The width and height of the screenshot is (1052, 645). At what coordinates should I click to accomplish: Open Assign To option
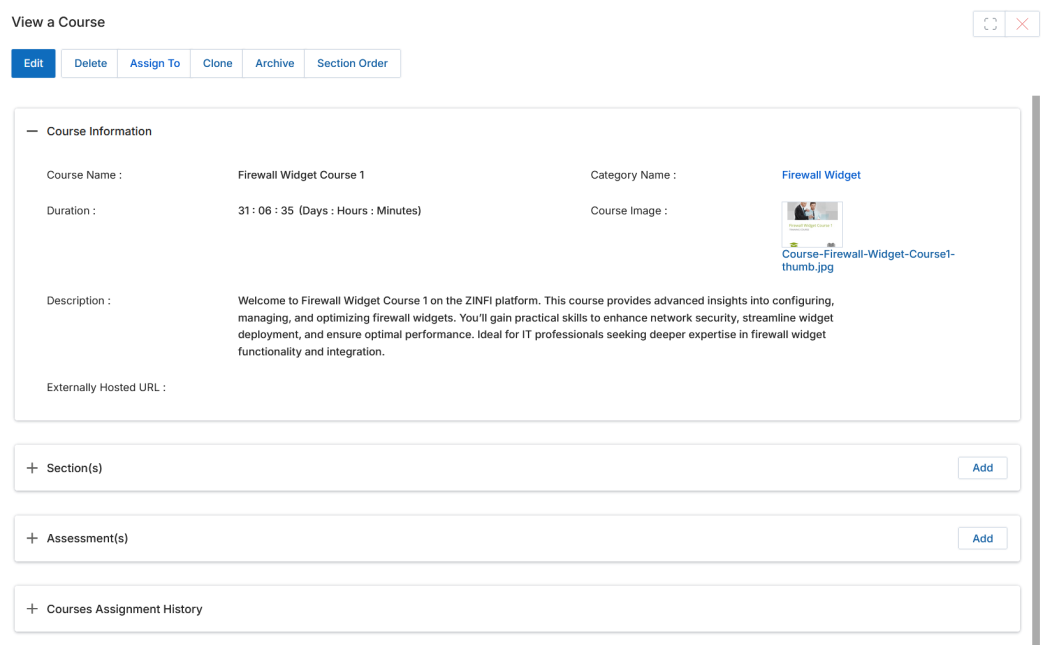point(154,63)
